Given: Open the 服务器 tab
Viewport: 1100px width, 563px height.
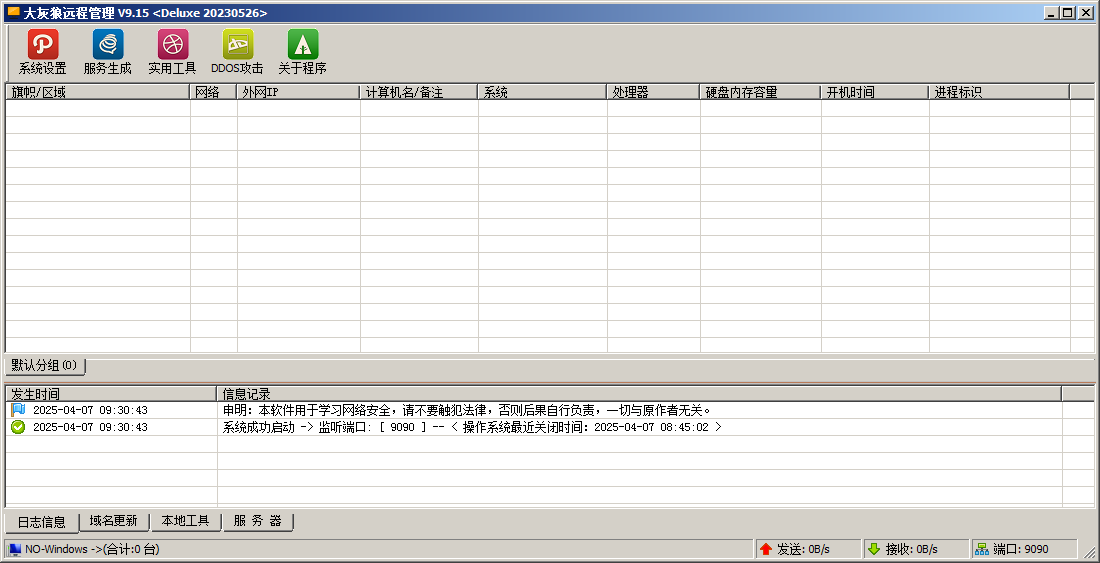Looking at the screenshot, I should click(257, 521).
